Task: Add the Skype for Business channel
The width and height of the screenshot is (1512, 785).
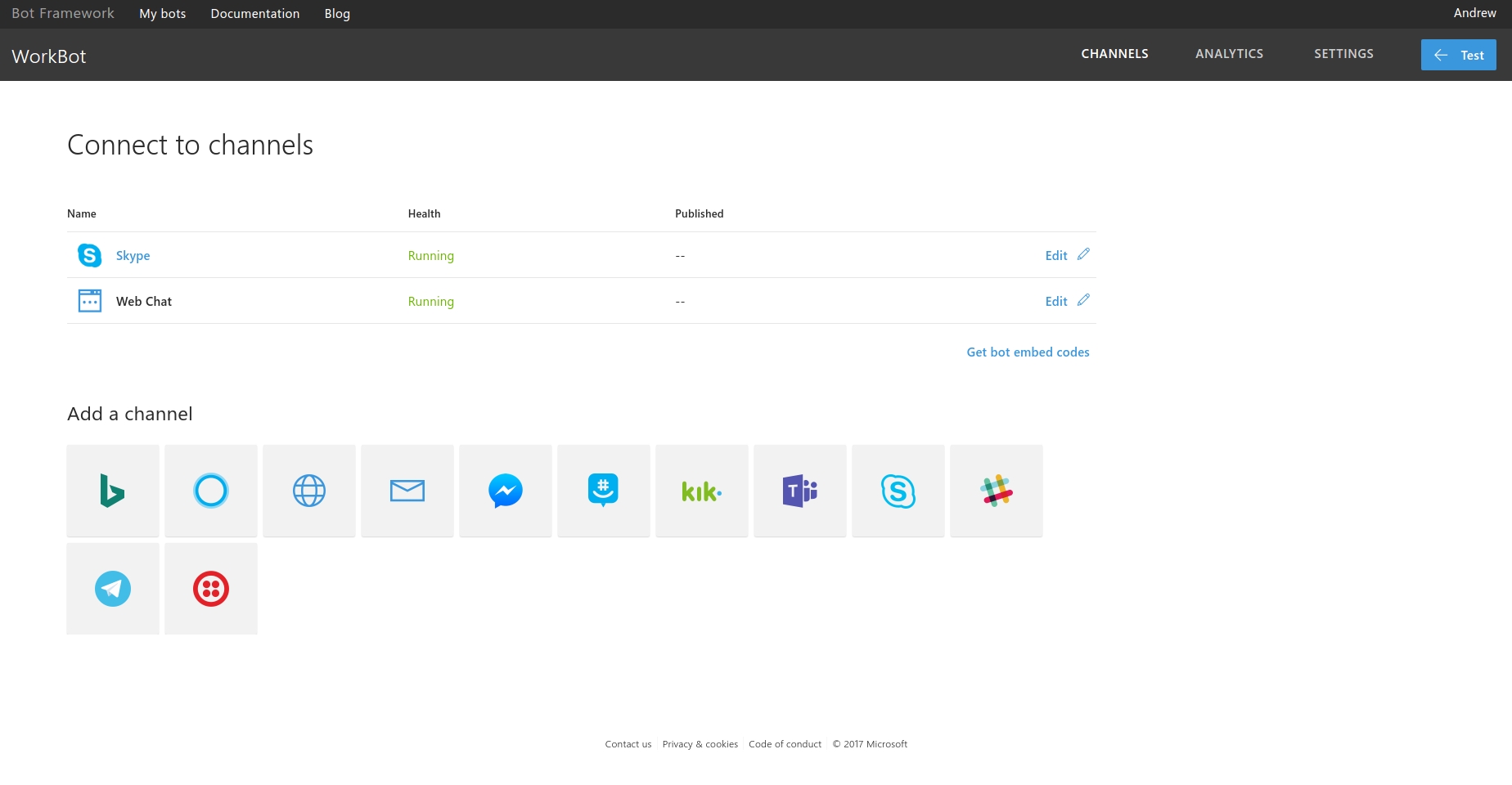Action: [898, 491]
